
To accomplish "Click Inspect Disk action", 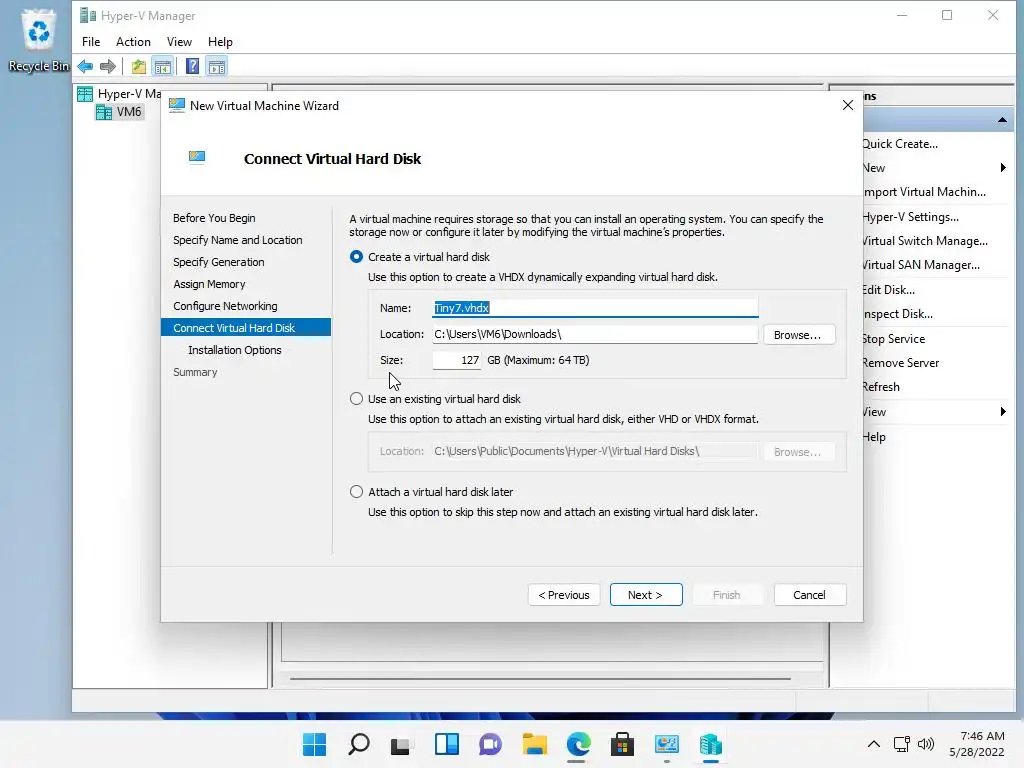I will coord(897,314).
